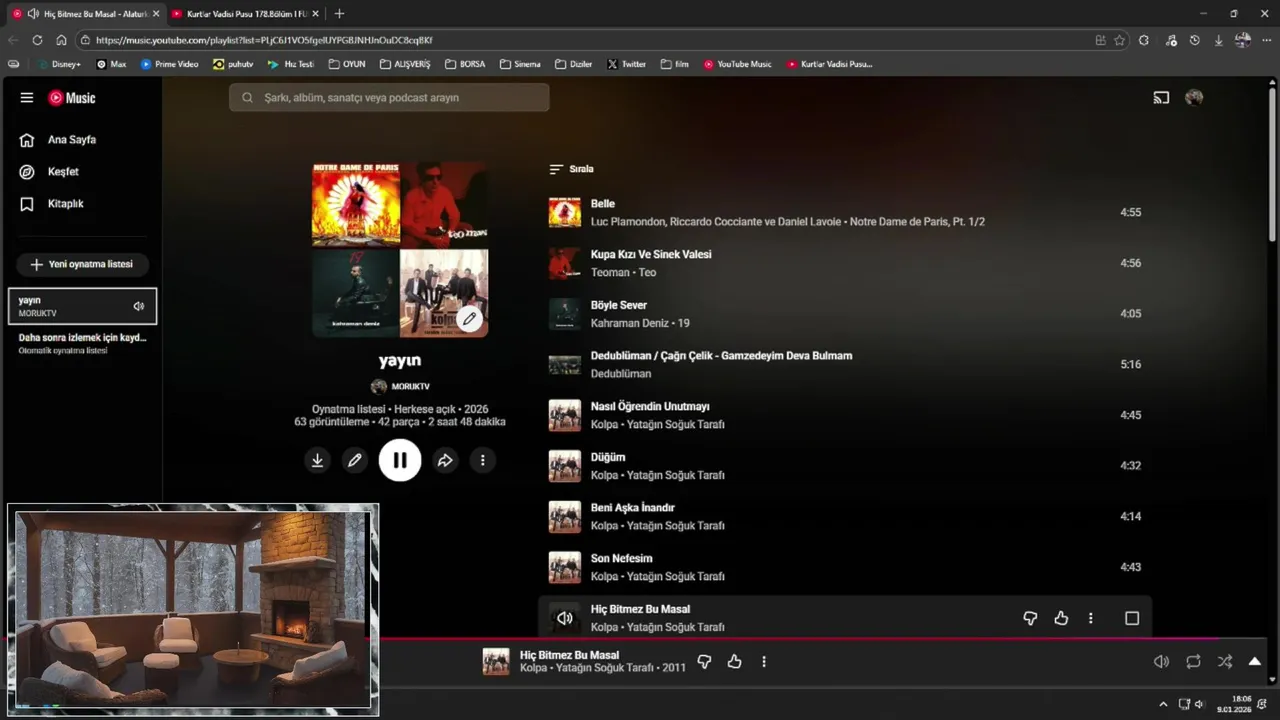Like Hiç Bitmez Bu Masal in list row
This screenshot has width=1280, height=720.
click(x=1061, y=619)
